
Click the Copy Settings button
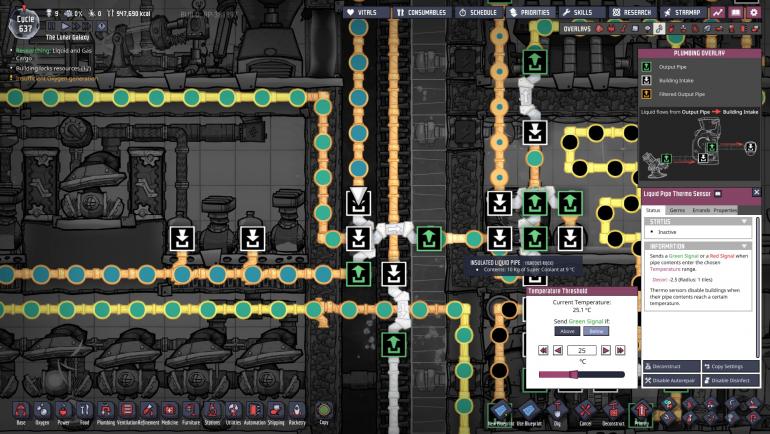(x=730, y=366)
